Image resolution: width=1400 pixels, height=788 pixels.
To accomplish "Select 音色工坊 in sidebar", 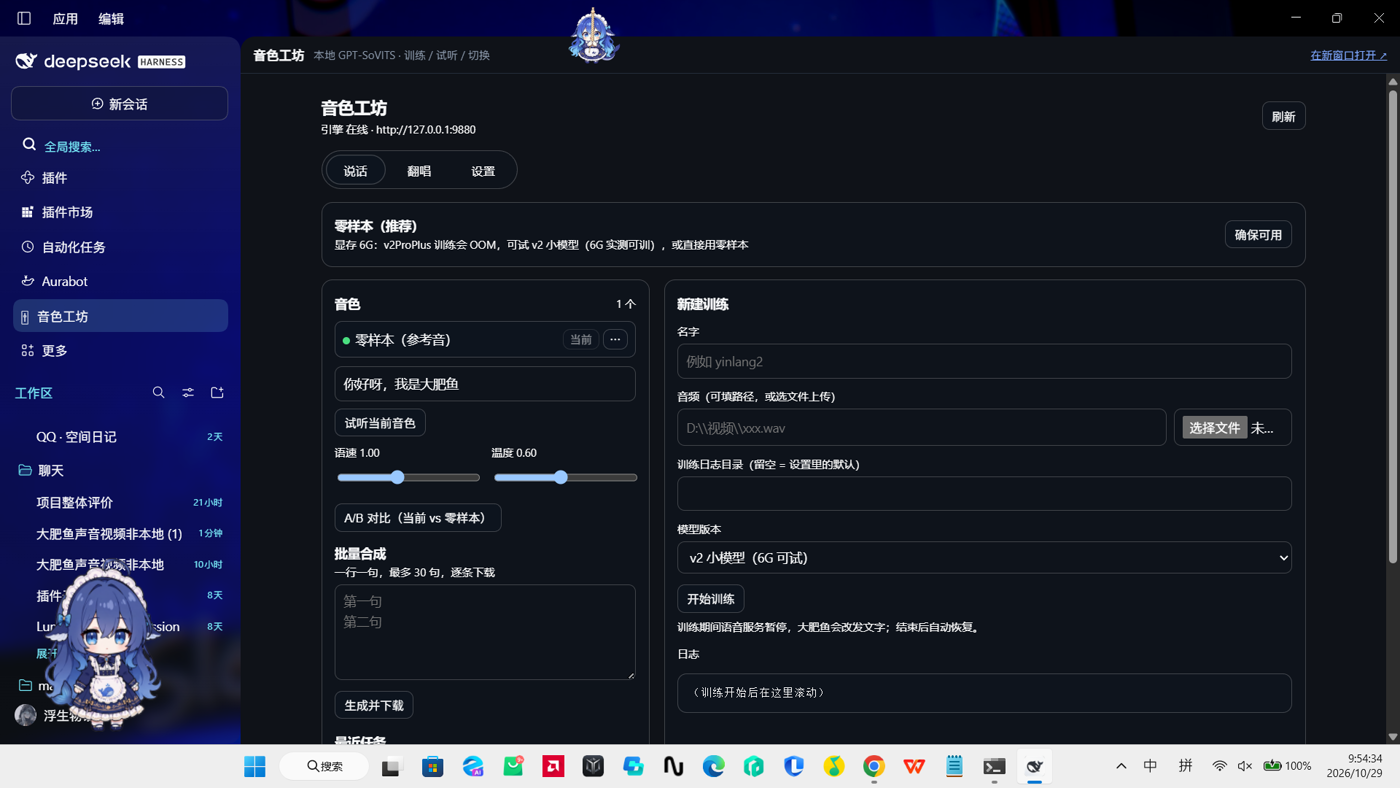I will (120, 316).
